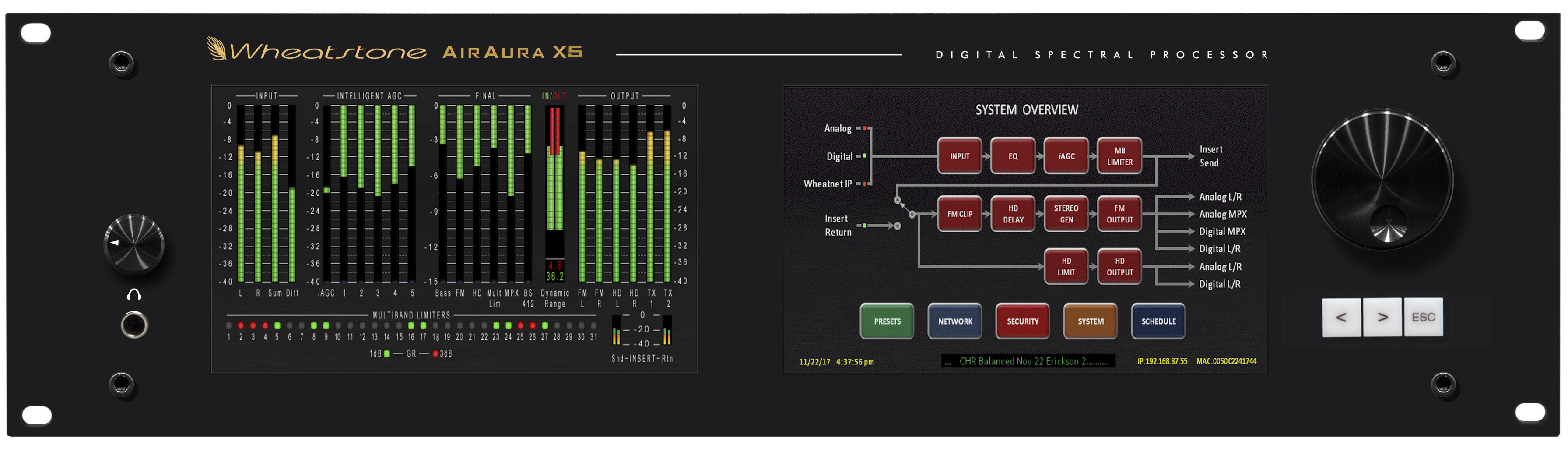Select the FM OUTPUT block

pos(1119,214)
